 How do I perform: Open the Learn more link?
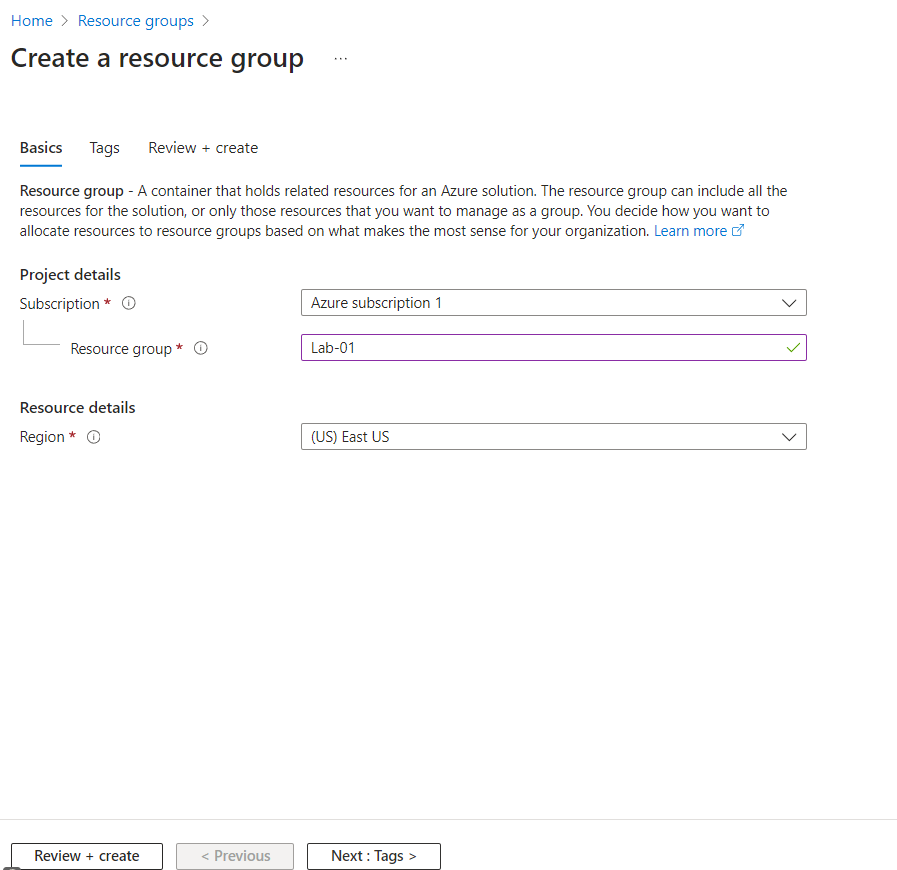pyautogui.click(x=691, y=230)
